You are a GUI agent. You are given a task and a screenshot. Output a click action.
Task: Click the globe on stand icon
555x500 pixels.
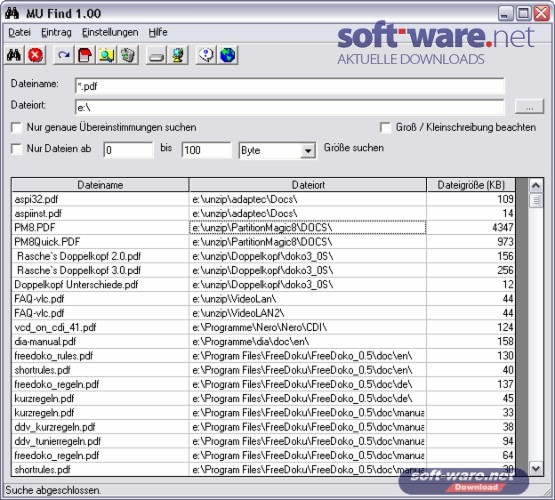(x=178, y=55)
